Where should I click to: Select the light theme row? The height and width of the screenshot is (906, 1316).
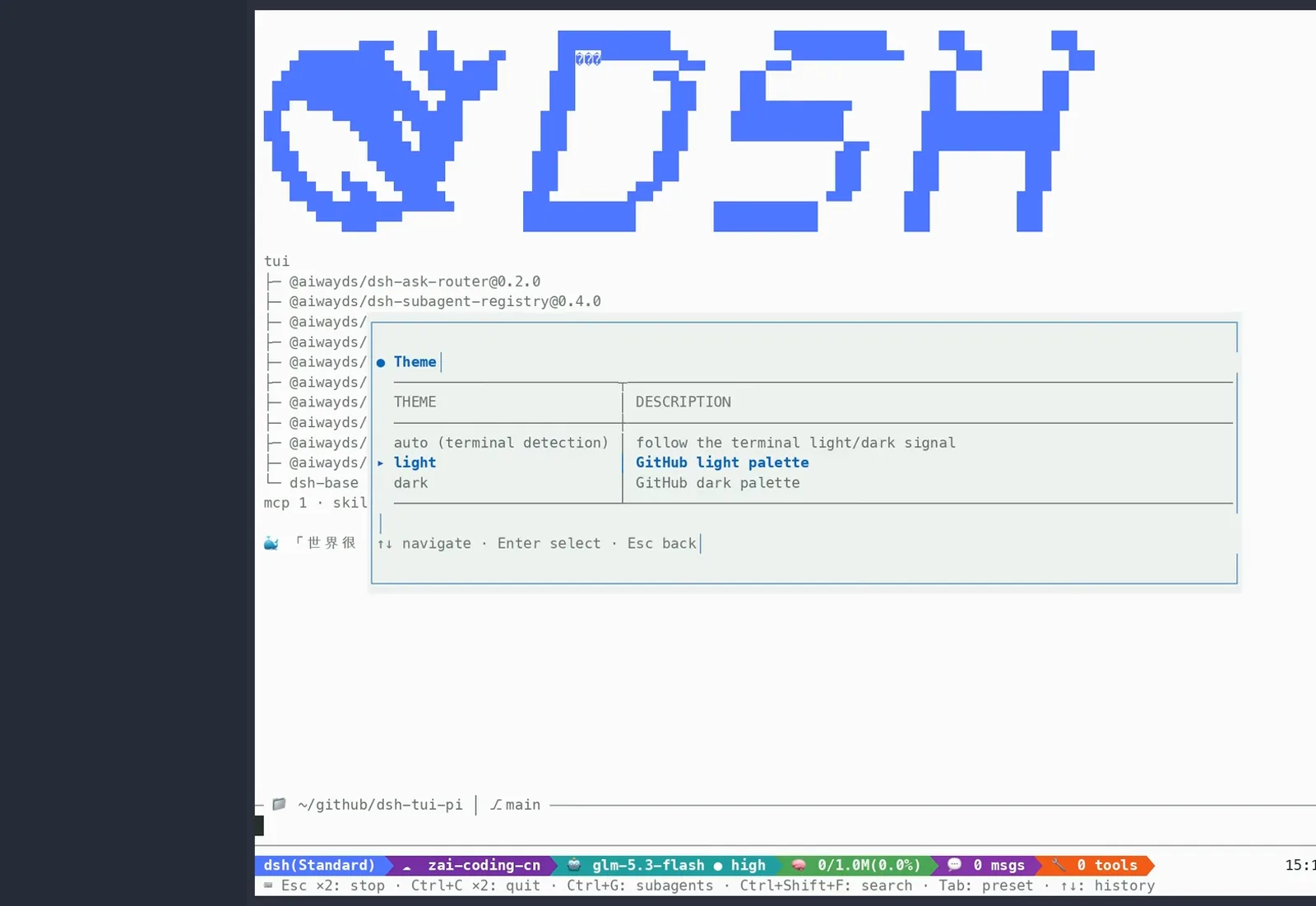[x=804, y=462]
